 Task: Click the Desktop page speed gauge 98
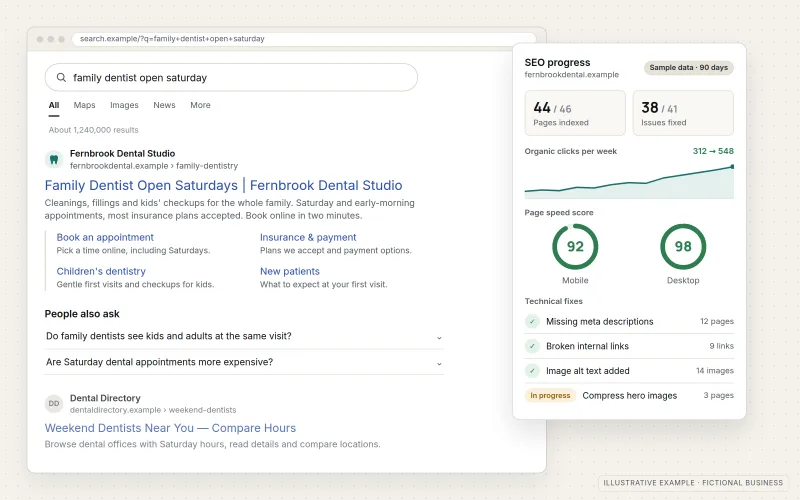coord(683,247)
